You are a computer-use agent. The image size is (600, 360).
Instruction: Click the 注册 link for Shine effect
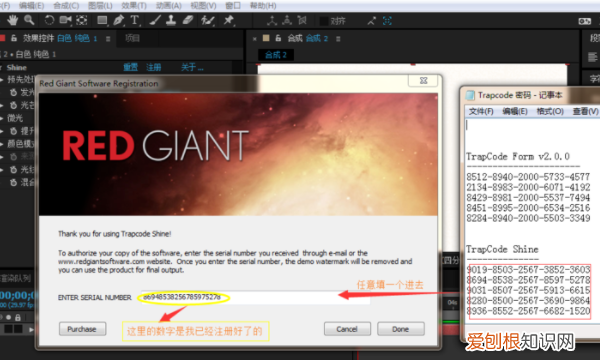click(153, 68)
